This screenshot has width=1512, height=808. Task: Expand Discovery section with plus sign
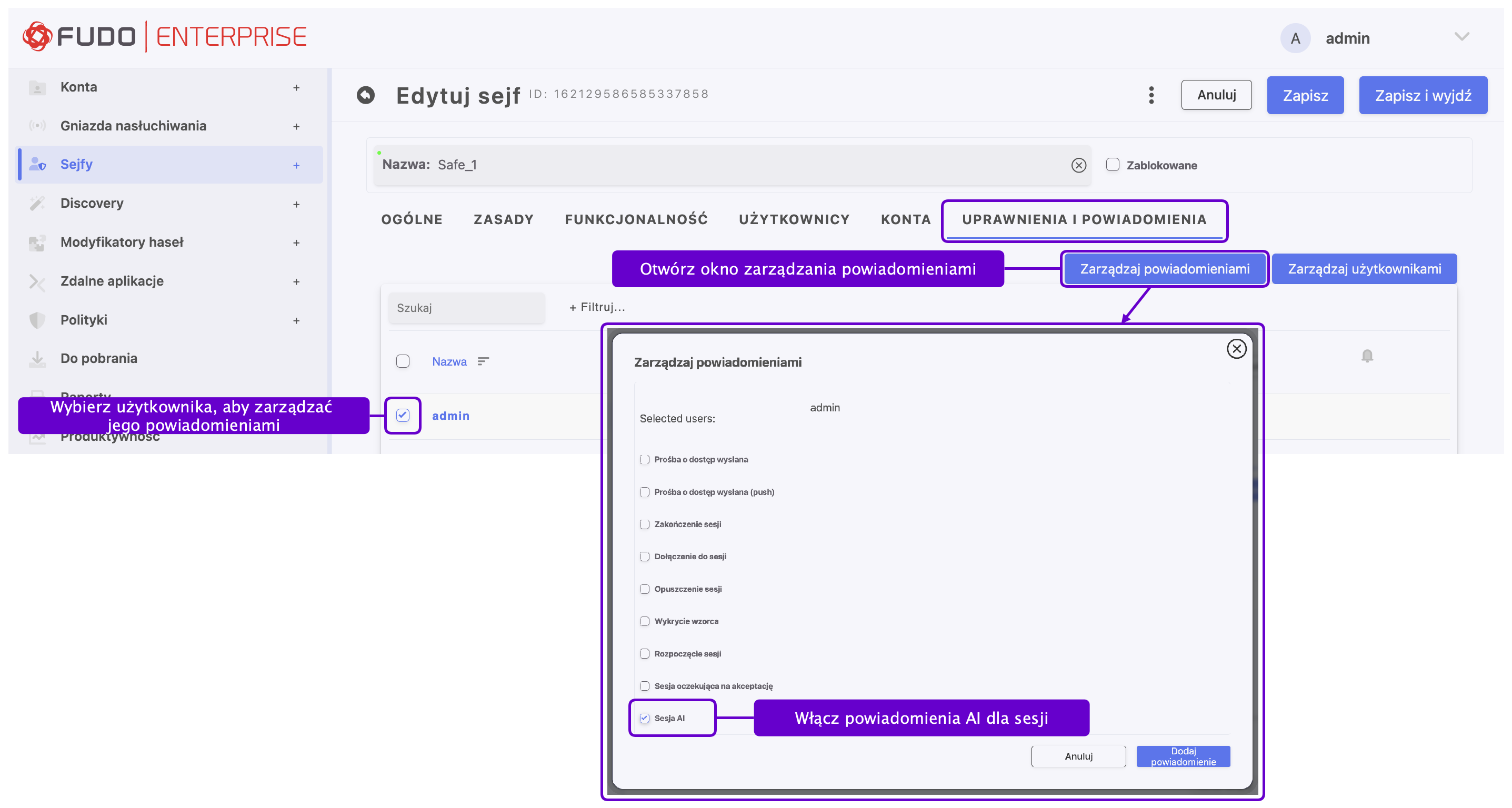(x=296, y=204)
